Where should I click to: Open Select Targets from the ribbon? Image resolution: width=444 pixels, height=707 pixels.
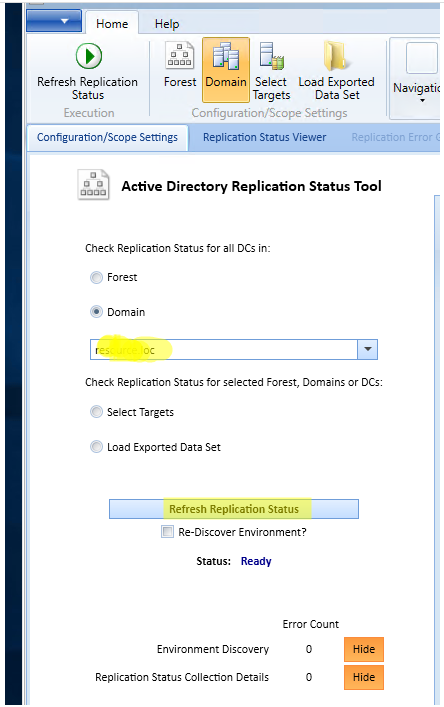(271, 56)
